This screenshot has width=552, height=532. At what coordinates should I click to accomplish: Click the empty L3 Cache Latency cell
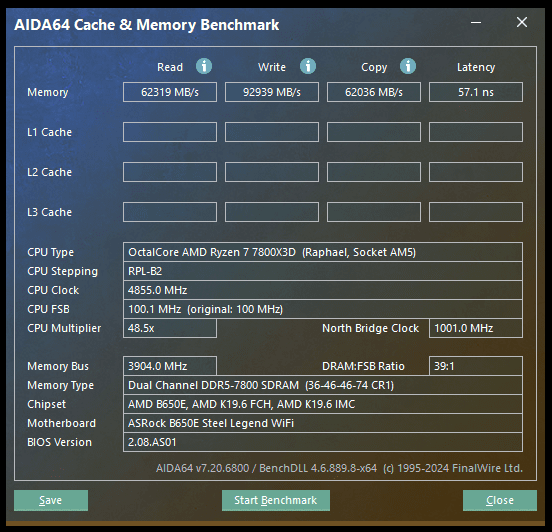476,212
